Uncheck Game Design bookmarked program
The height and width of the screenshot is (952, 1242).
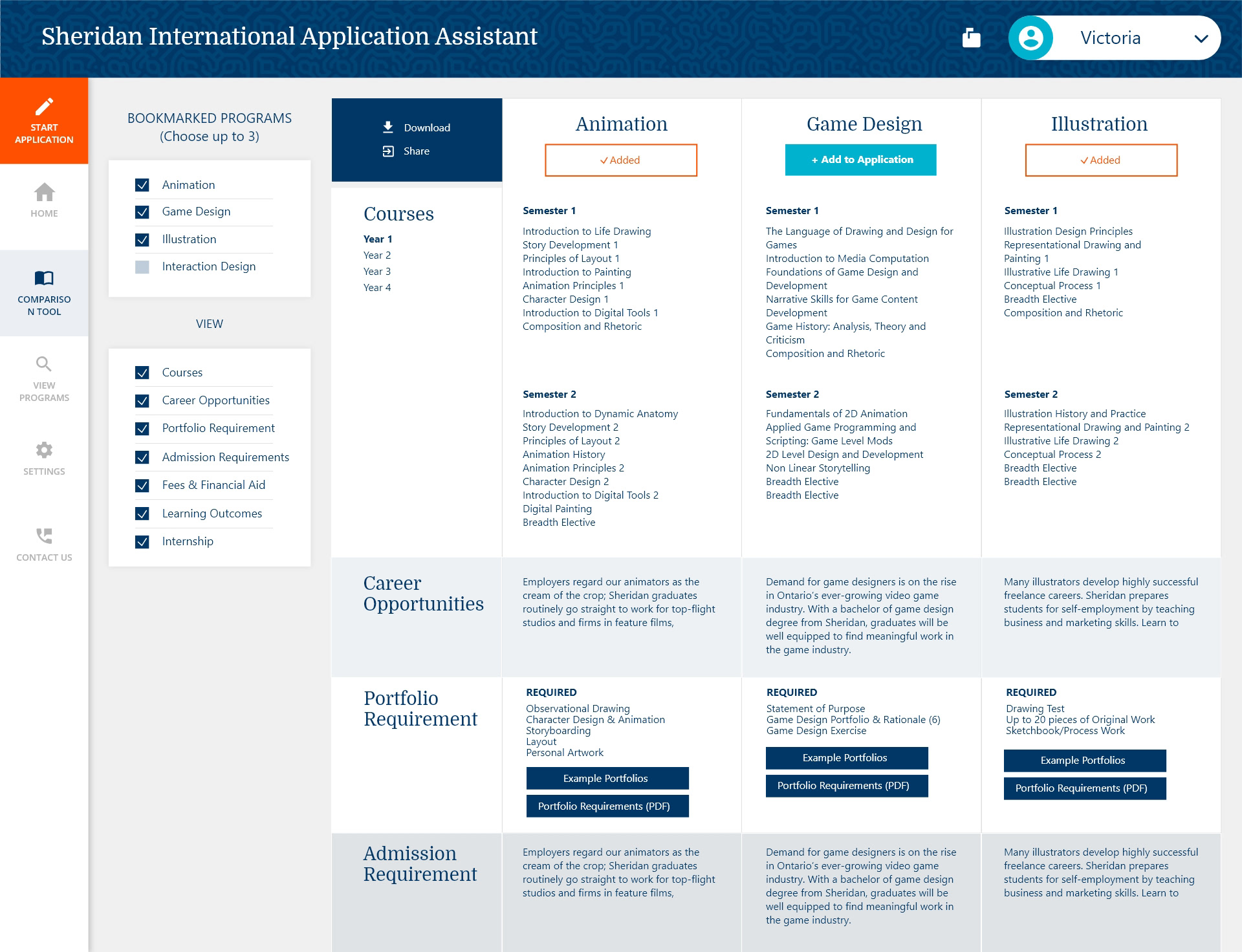coord(142,212)
